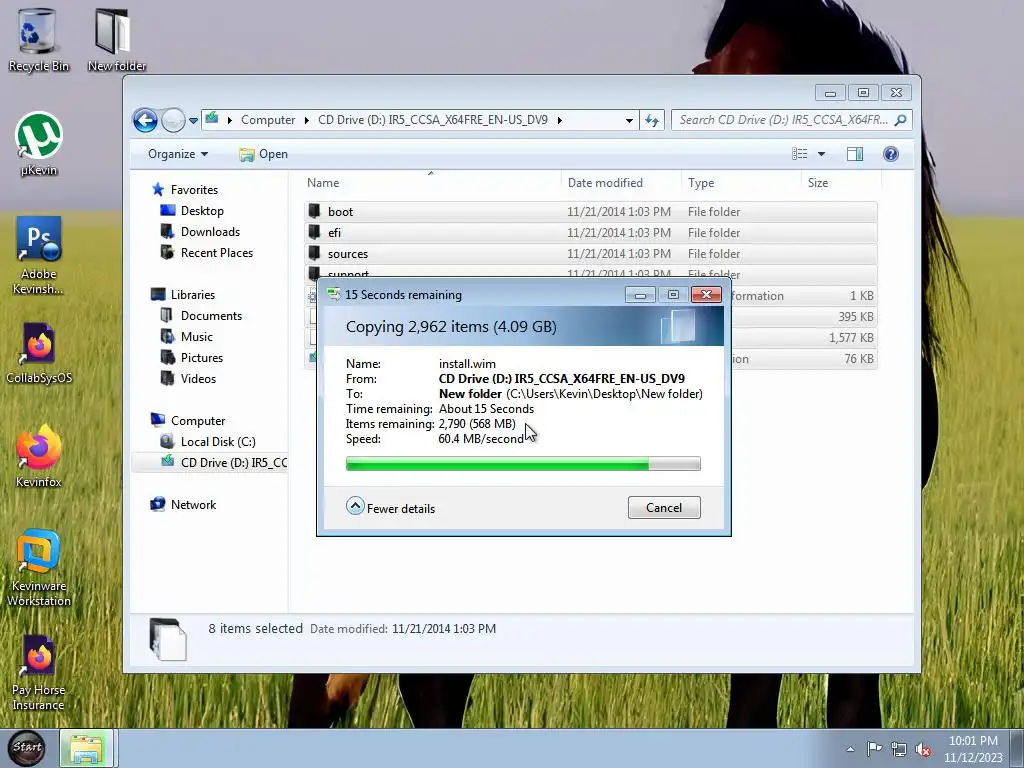1024x768 pixels.
Task: Open the Pictures library
Action: click(192, 357)
